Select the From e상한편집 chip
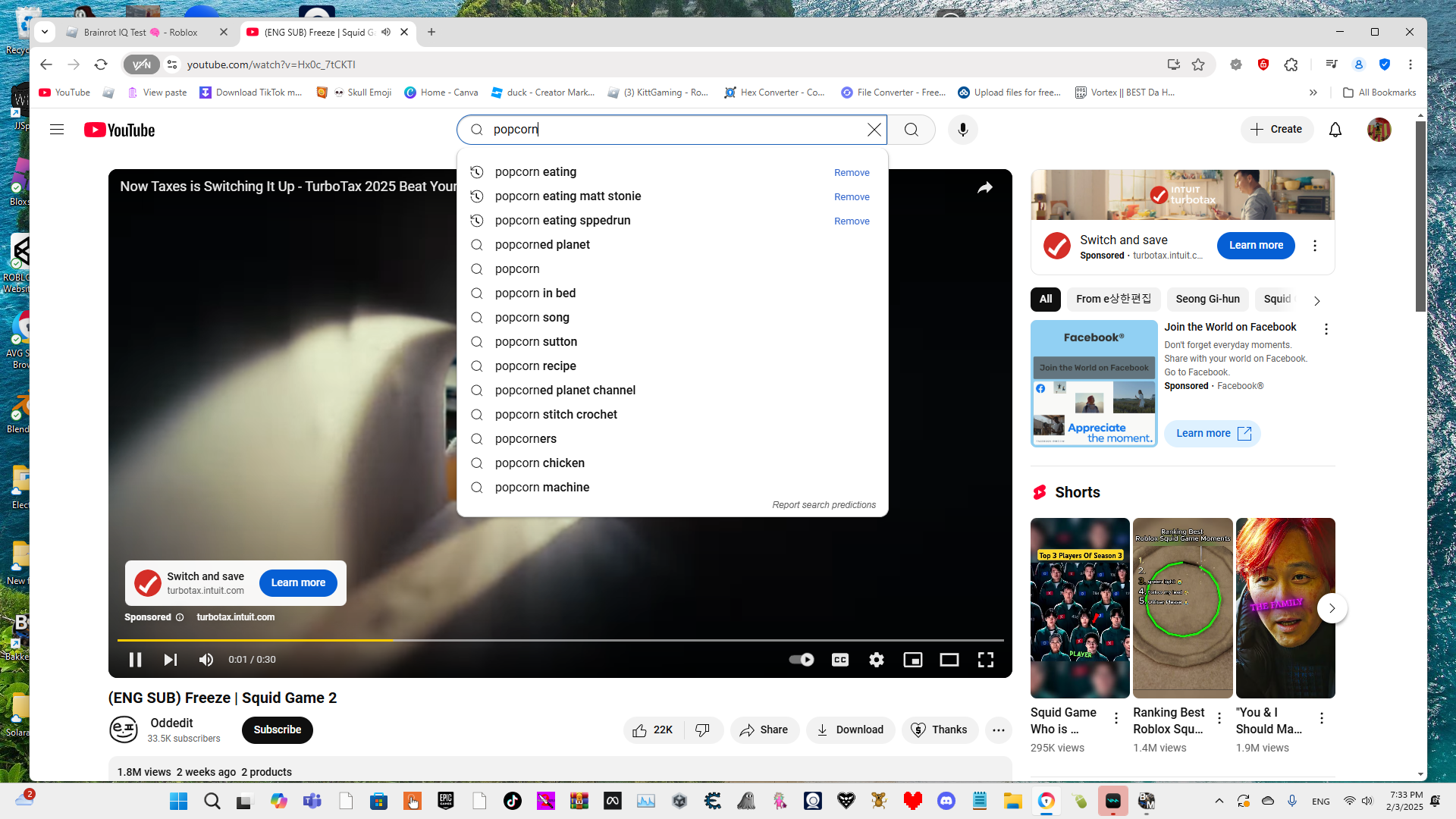 pos(1113,300)
